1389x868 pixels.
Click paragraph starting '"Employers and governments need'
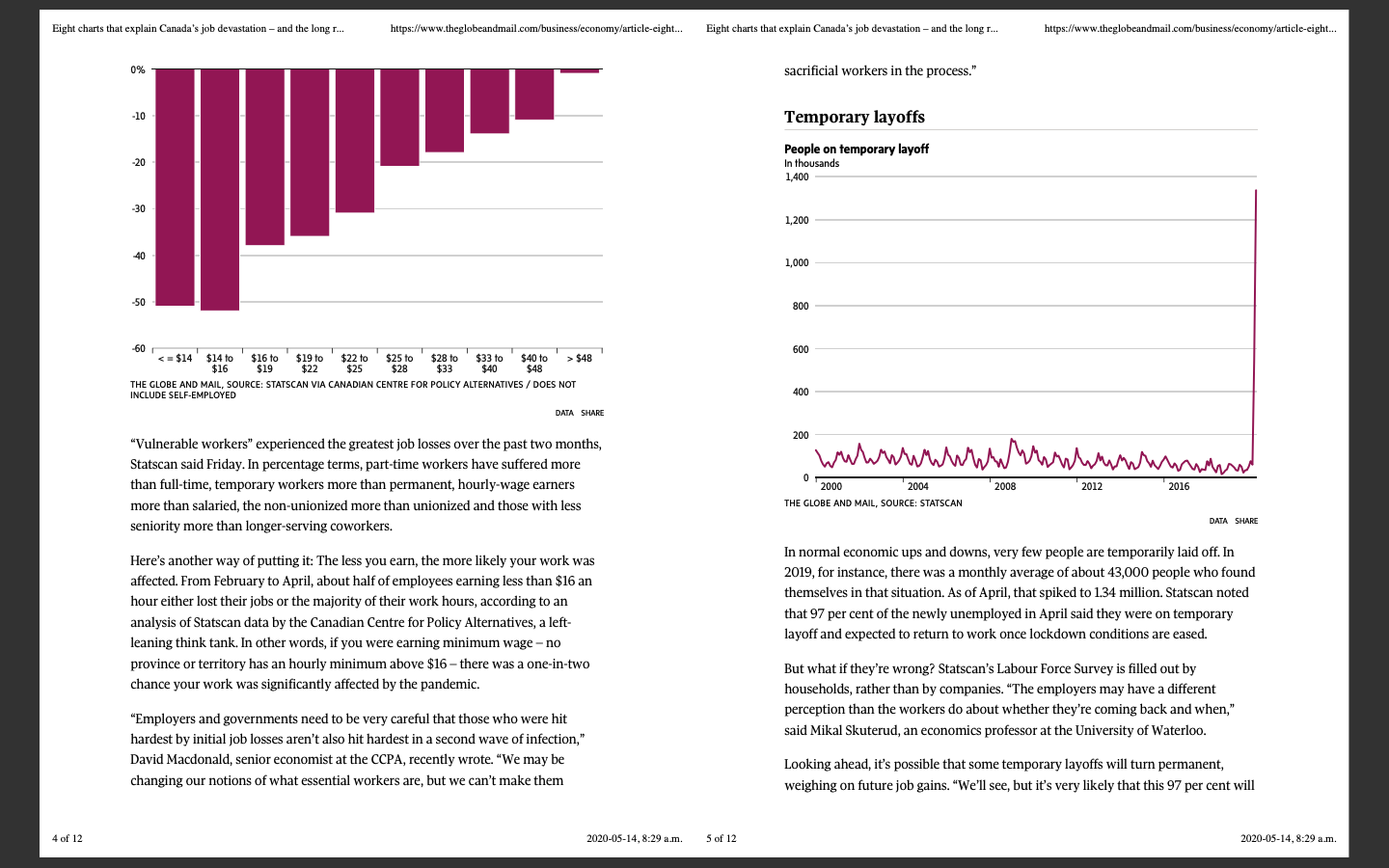coord(358,749)
